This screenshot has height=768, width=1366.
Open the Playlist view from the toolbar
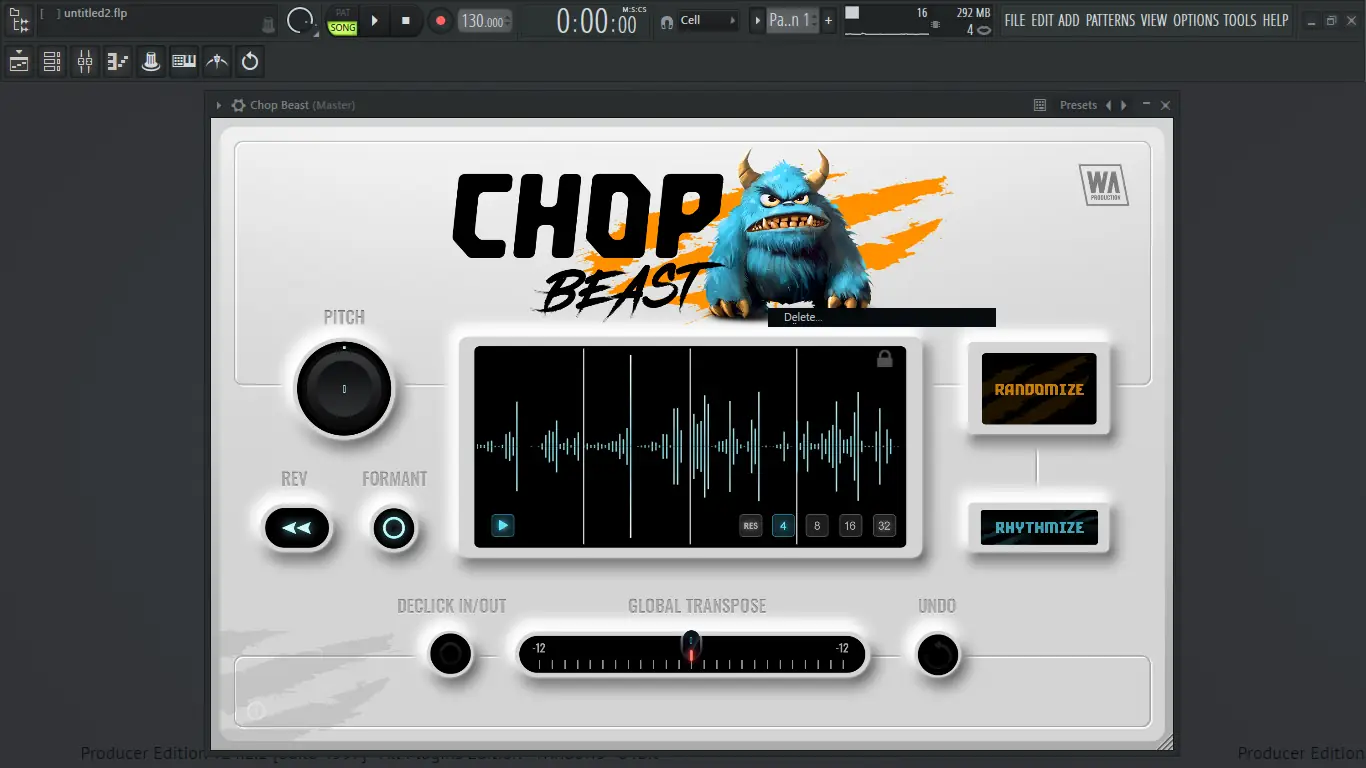pyautogui.click(x=19, y=62)
